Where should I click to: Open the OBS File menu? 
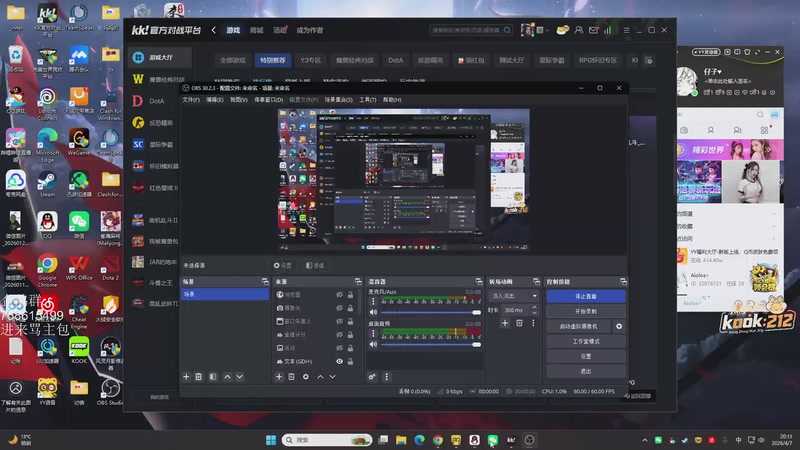click(191, 99)
